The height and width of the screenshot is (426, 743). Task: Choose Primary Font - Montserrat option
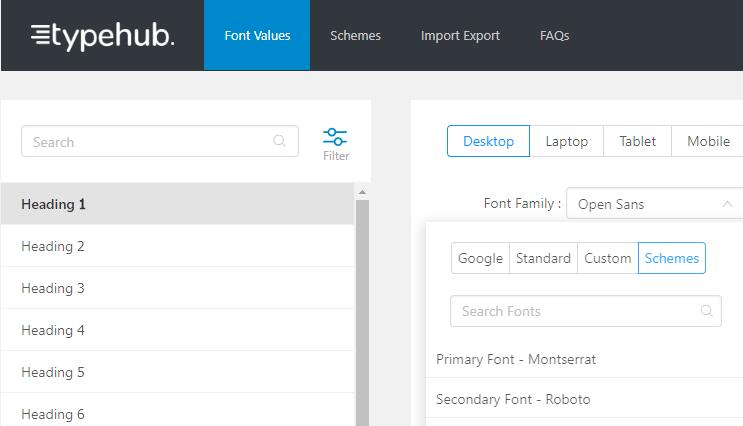tap(516, 359)
